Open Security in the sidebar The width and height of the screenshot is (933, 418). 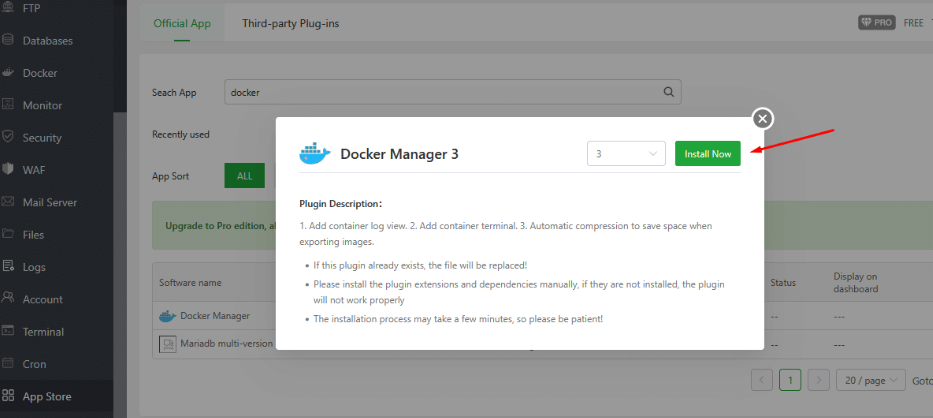(42, 138)
